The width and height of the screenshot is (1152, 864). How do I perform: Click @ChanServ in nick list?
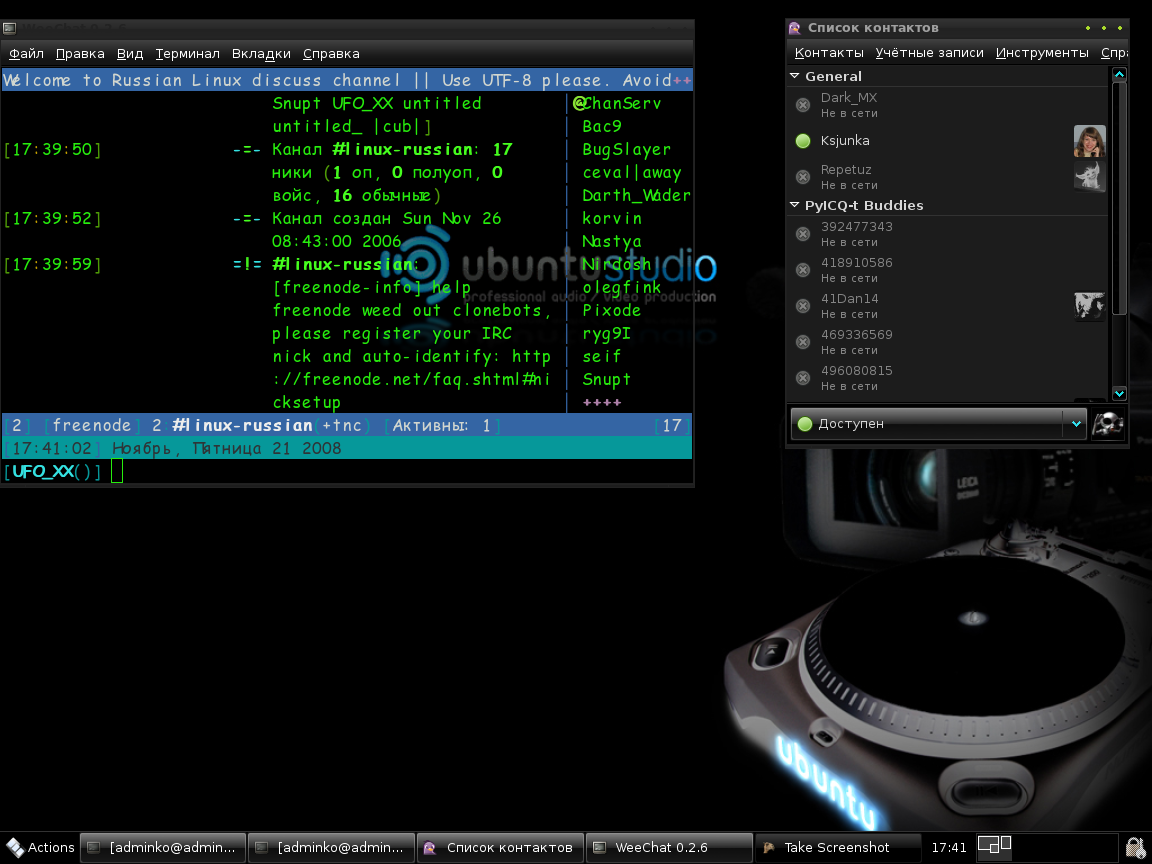pyautogui.click(x=617, y=104)
